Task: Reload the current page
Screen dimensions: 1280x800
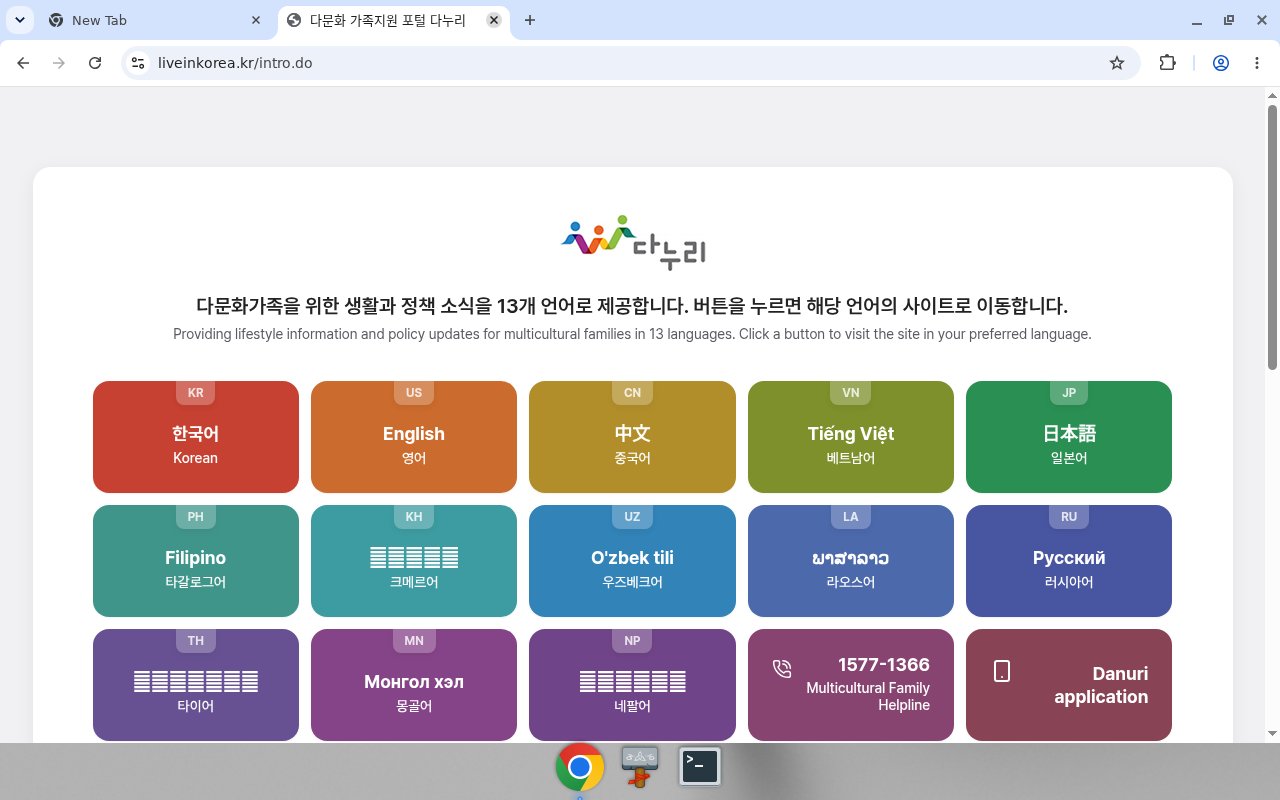Action: pyautogui.click(x=95, y=63)
